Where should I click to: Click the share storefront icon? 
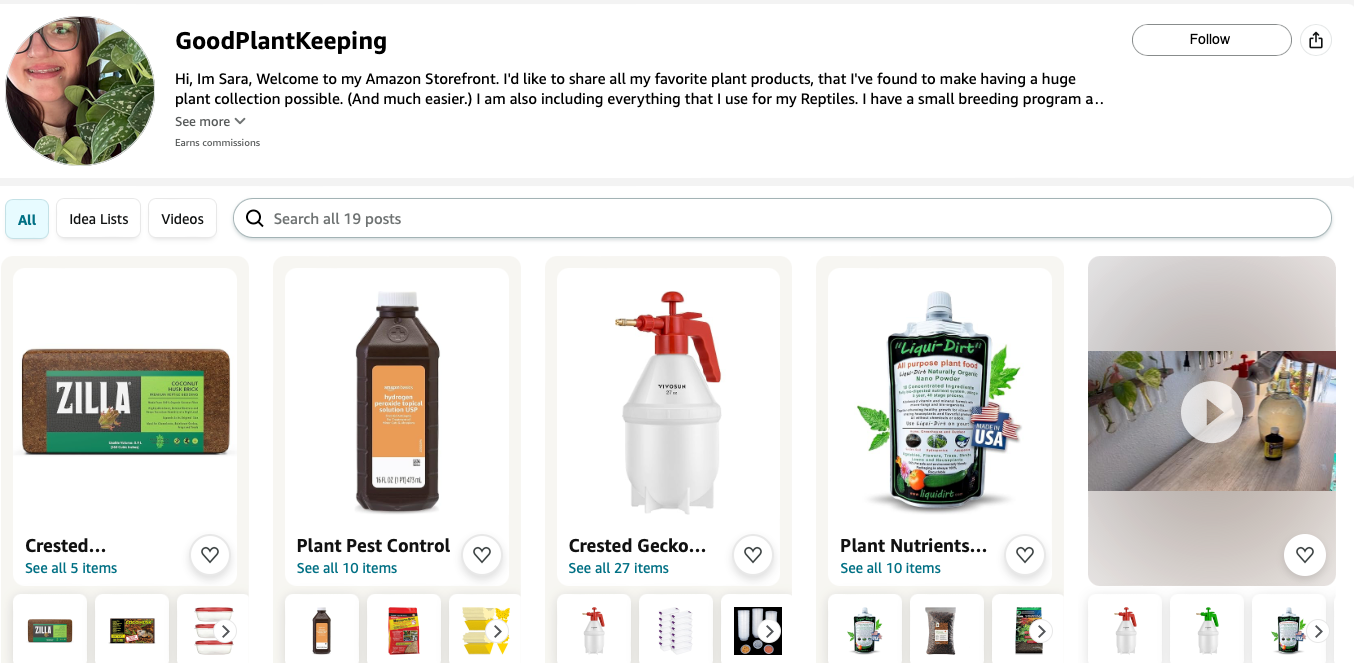pyautogui.click(x=1315, y=40)
